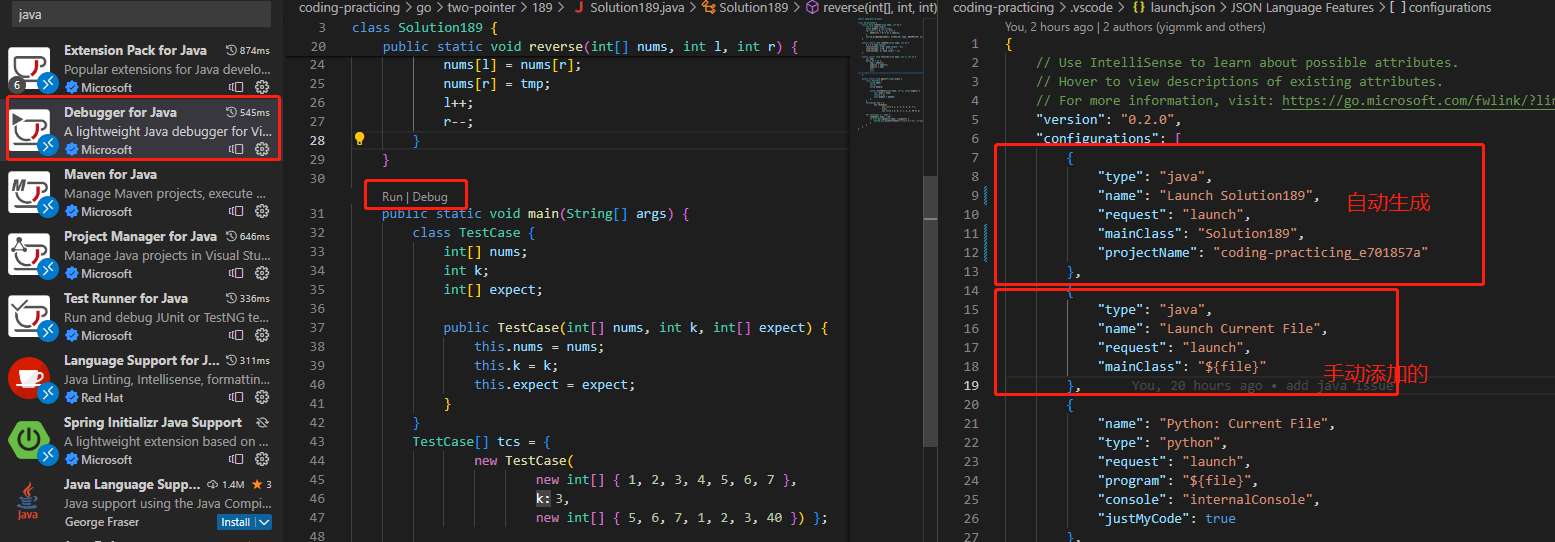Click the Spring Initializr green power logo
Viewport: 1555px width, 542px height.
tap(29, 440)
